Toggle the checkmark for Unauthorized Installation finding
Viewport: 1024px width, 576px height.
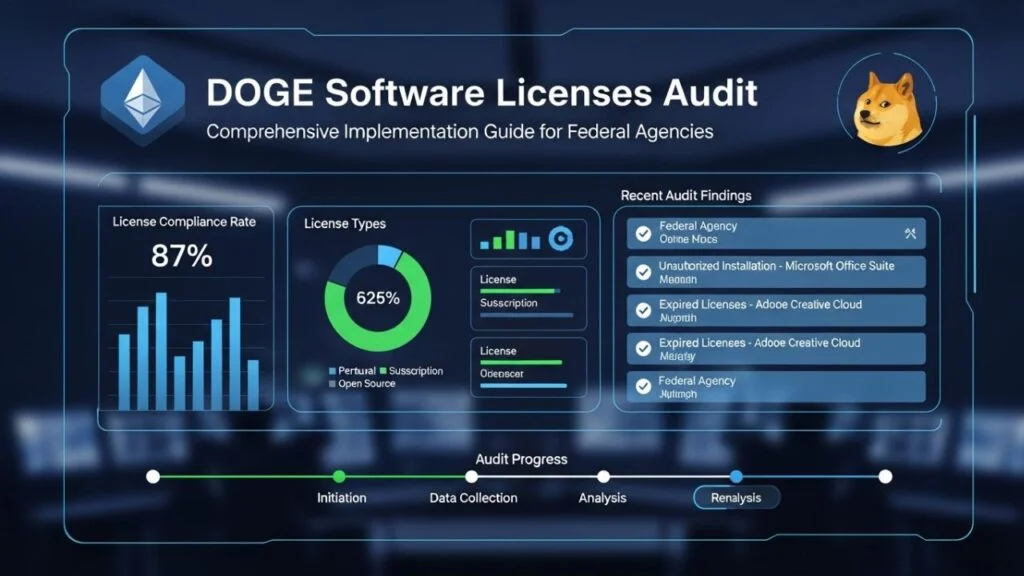pos(643,272)
